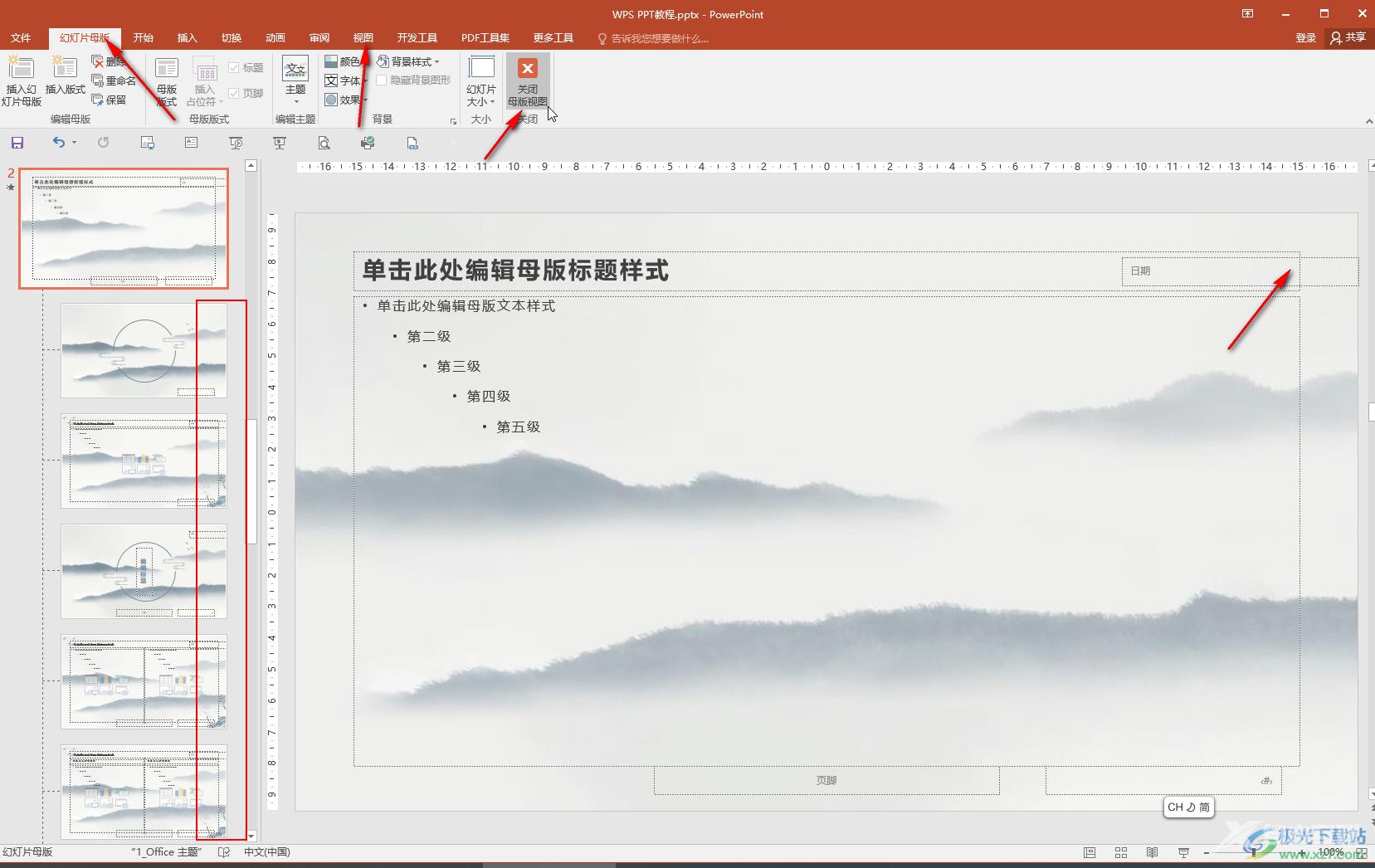Click Preserve (保留) master button
Image resolution: width=1375 pixels, height=868 pixels.
110,100
